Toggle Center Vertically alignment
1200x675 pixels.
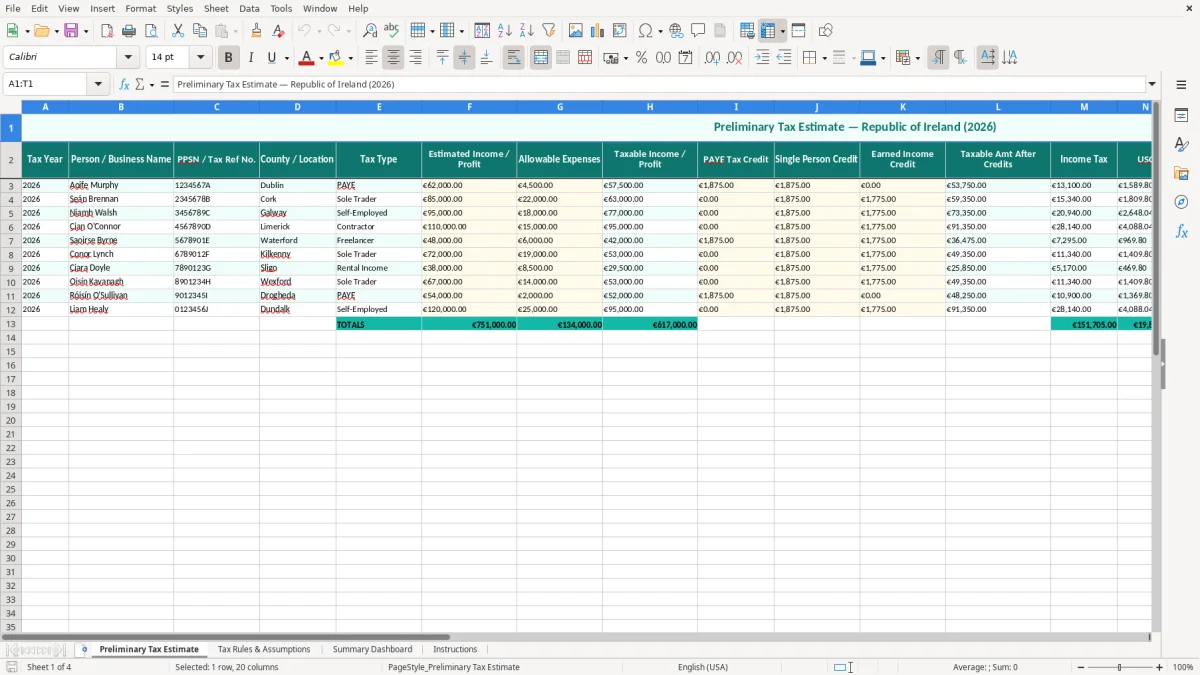(x=464, y=58)
